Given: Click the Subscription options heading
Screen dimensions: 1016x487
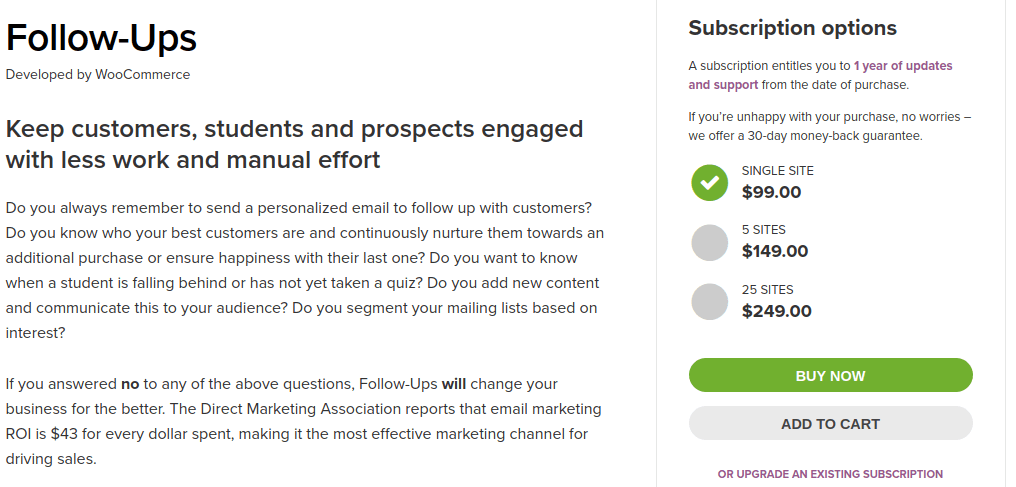Looking at the screenshot, I should pos(792,28).
